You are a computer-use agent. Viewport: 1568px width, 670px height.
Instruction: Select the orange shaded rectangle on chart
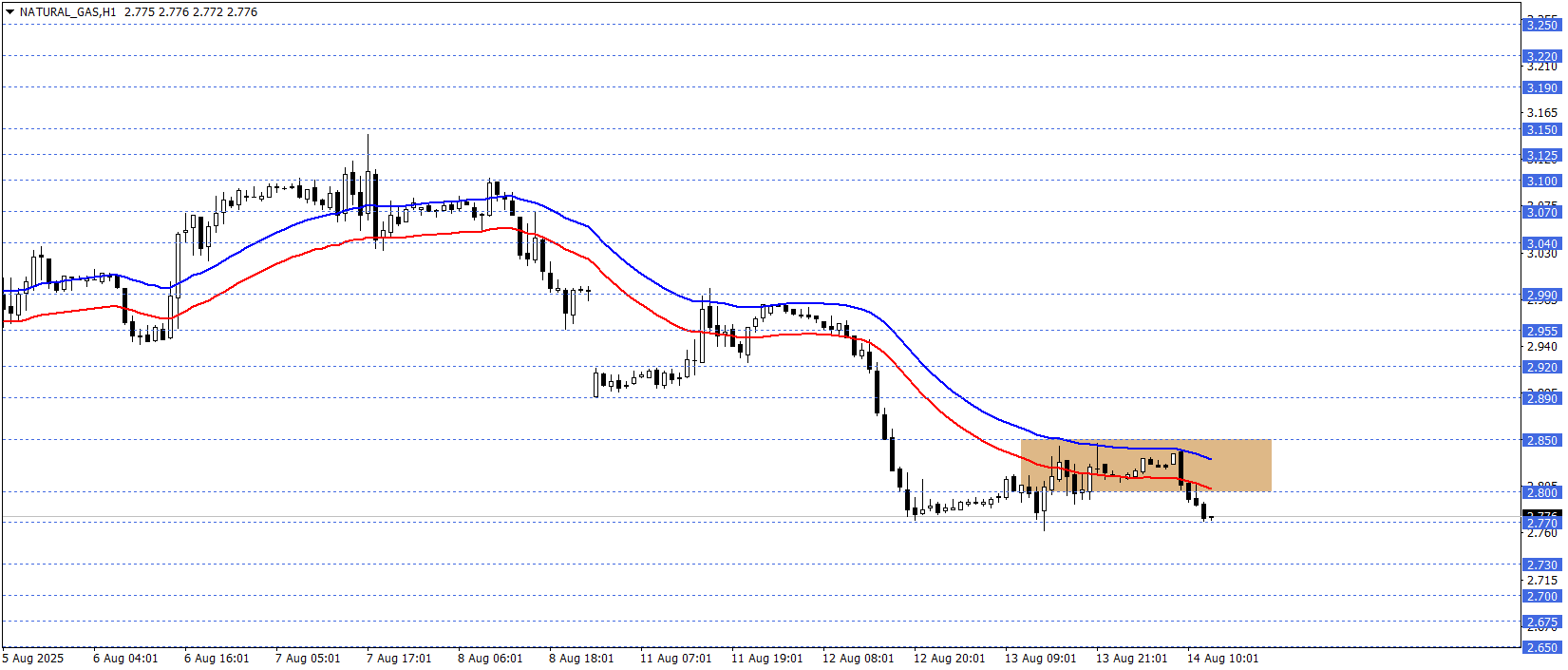pos(1145,466)
